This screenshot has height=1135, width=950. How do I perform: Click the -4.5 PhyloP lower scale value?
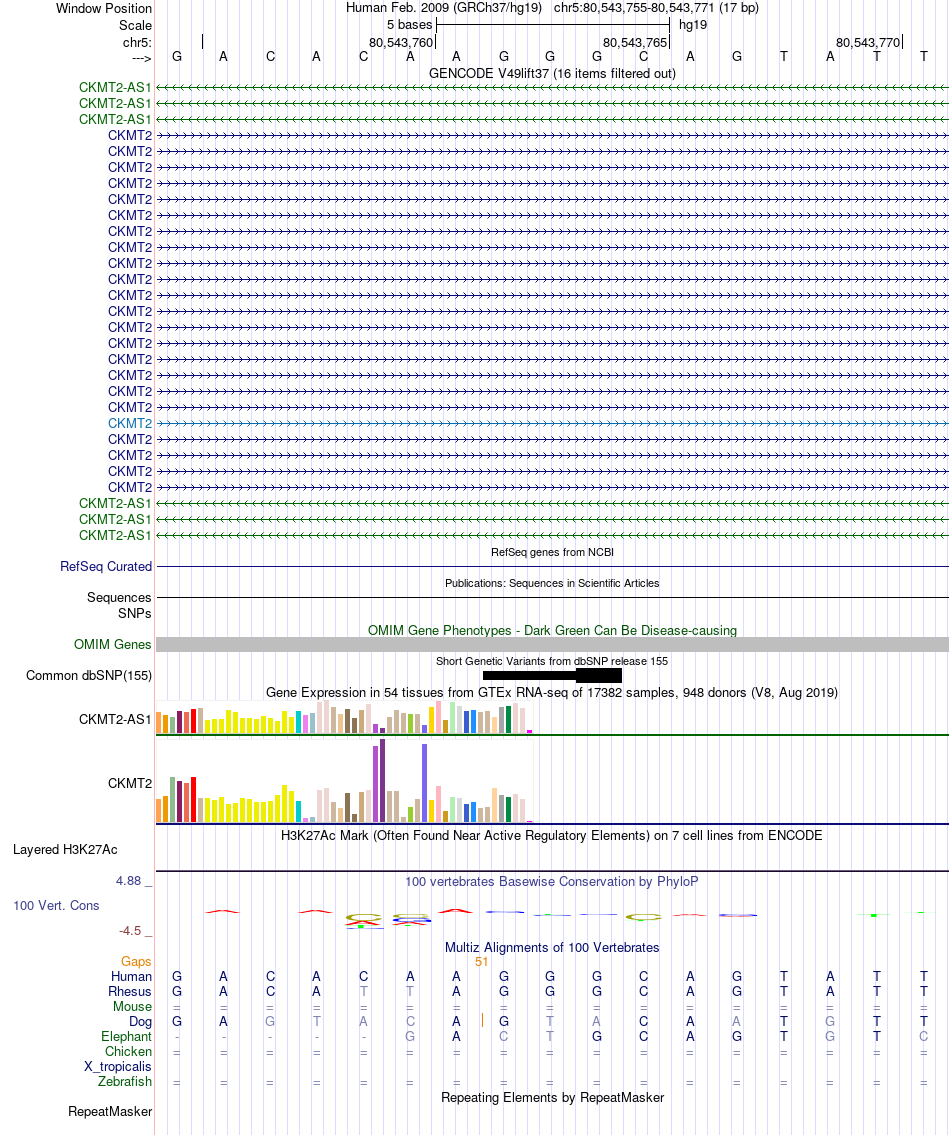coord(130,931)
